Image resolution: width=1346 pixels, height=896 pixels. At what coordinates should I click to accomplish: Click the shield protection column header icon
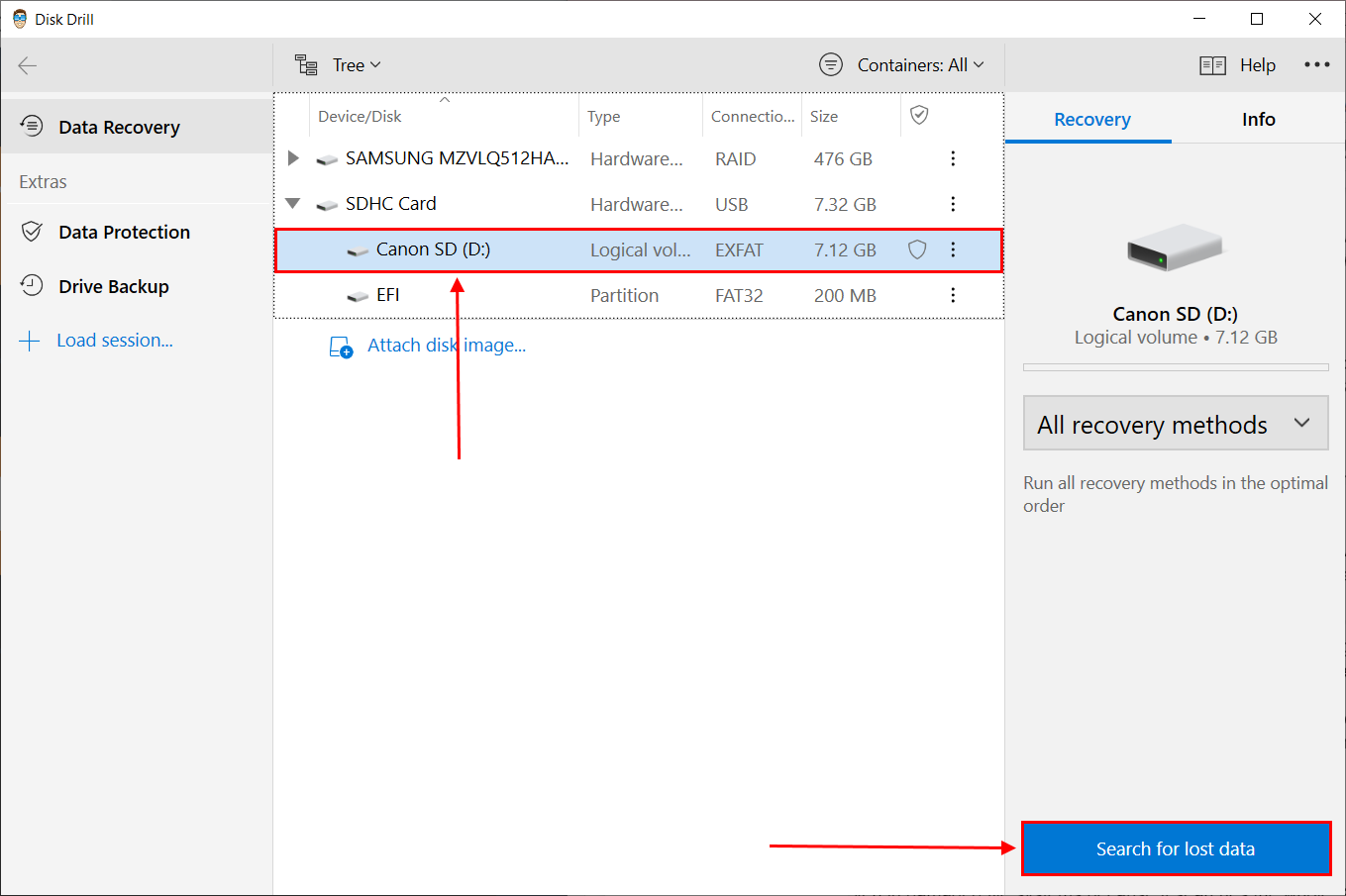919,116
